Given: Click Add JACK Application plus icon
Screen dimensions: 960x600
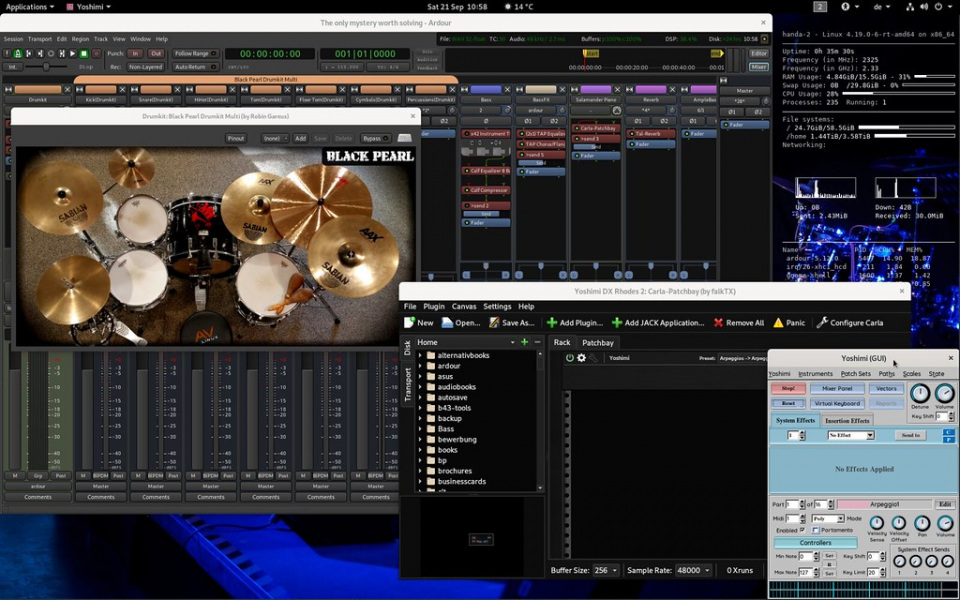Looking at the screenshot, I should (617, 323).
